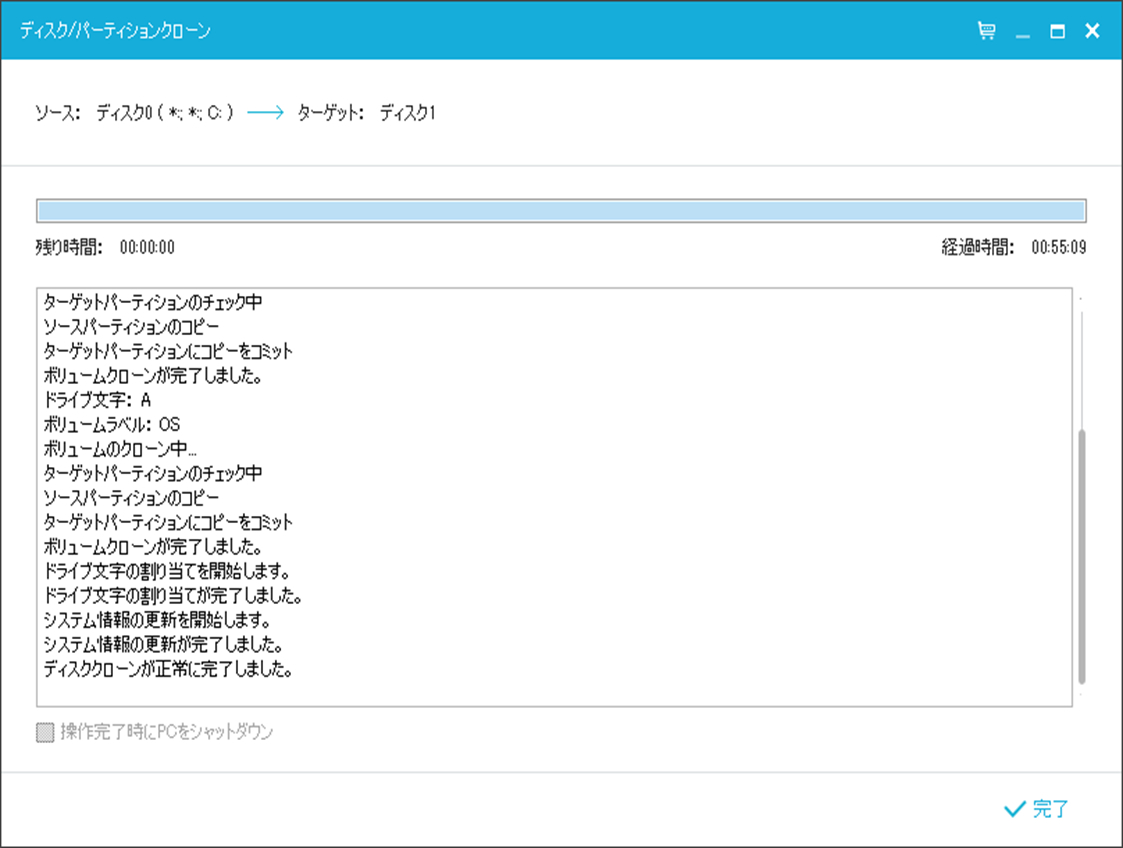Image resolution: width=1123 pixels, height=848 pixels.
Task: Click the log vertical scrollbar thumb
Action: (x=1081, y=556)
